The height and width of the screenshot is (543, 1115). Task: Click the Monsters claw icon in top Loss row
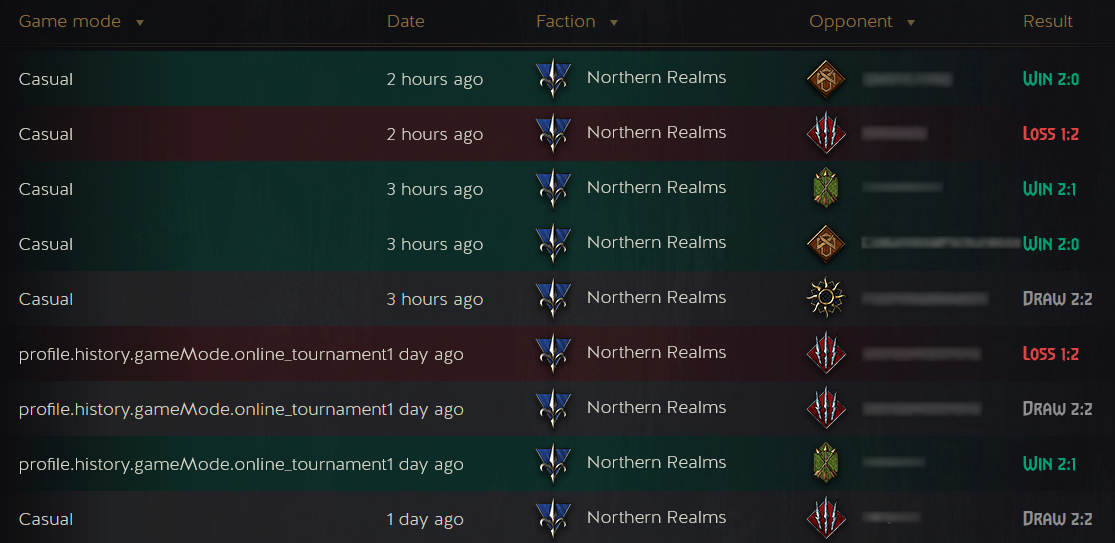click(826, 133)
